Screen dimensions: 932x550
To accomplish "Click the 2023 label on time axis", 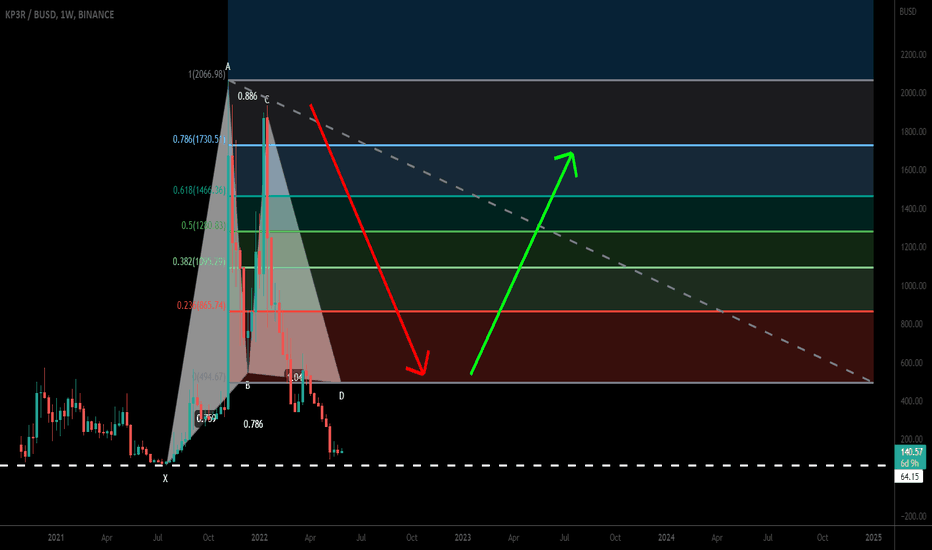I will click(x=462, y=538).
